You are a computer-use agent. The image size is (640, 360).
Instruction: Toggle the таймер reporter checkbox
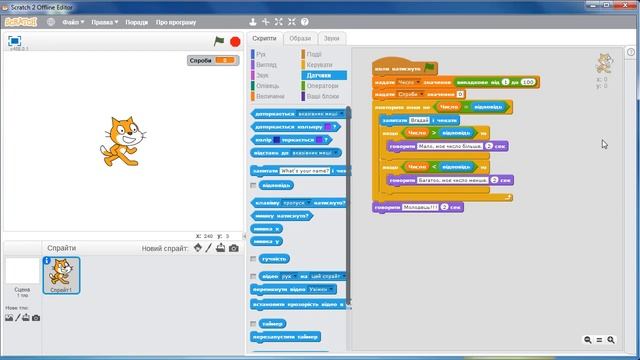tap(253, 324)
